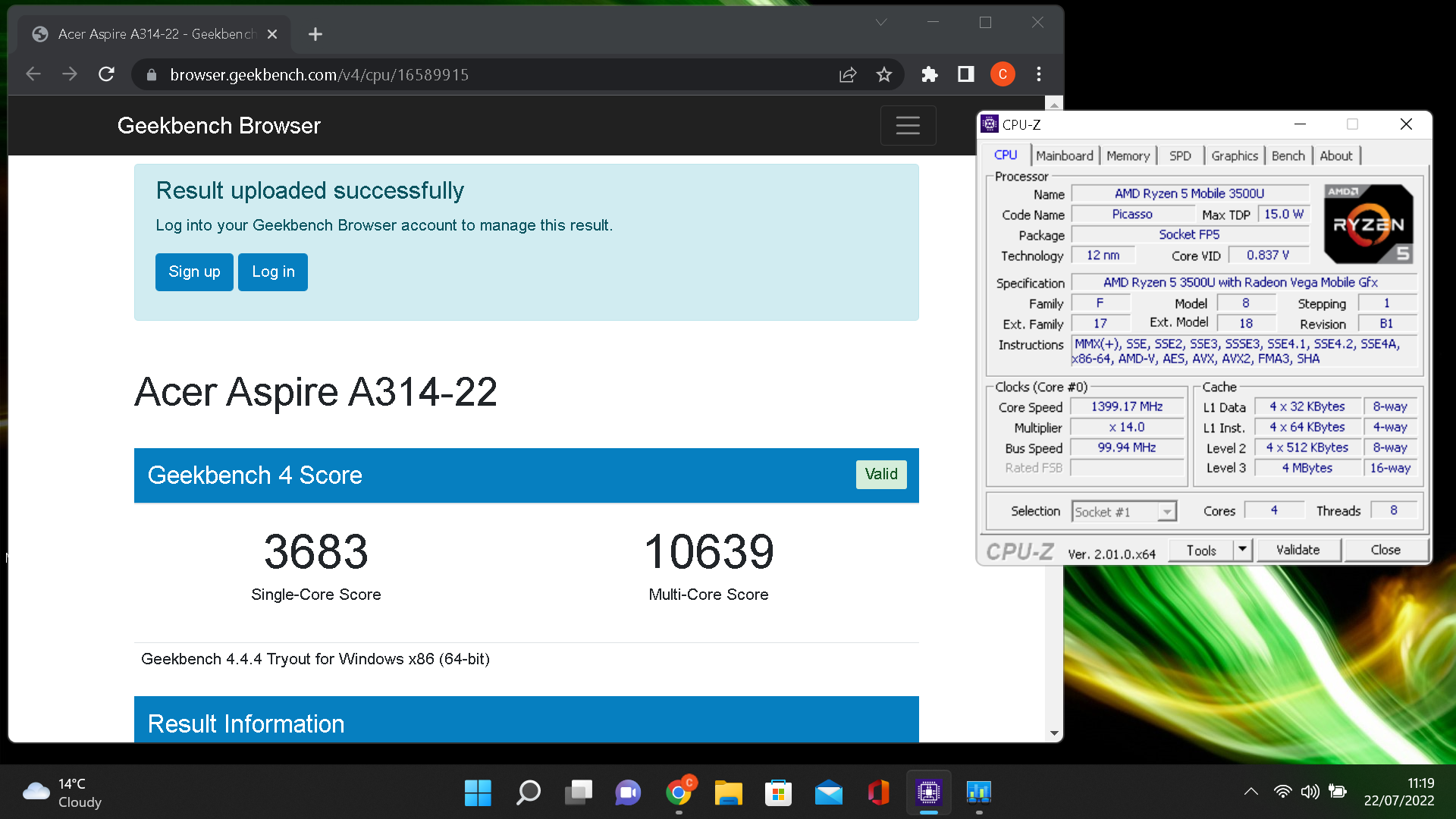
Task: Click the Bus Speed 99.94 MHz value
Action: [1127, 447]
